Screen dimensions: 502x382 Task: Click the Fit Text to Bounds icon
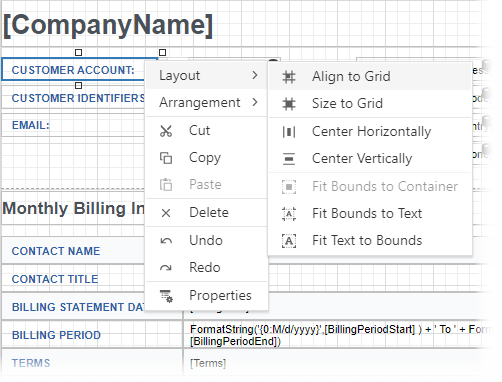(289, 241)
